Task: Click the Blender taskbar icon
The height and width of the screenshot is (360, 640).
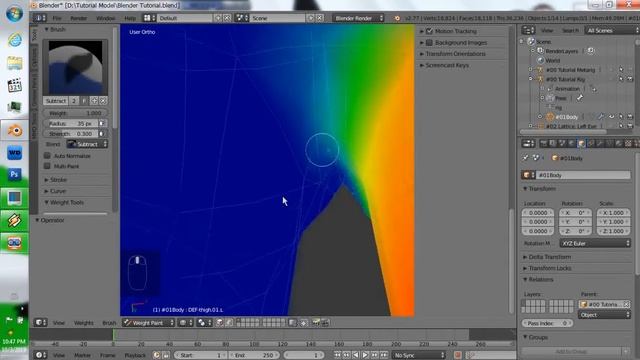Action: [x=14, y=131]
